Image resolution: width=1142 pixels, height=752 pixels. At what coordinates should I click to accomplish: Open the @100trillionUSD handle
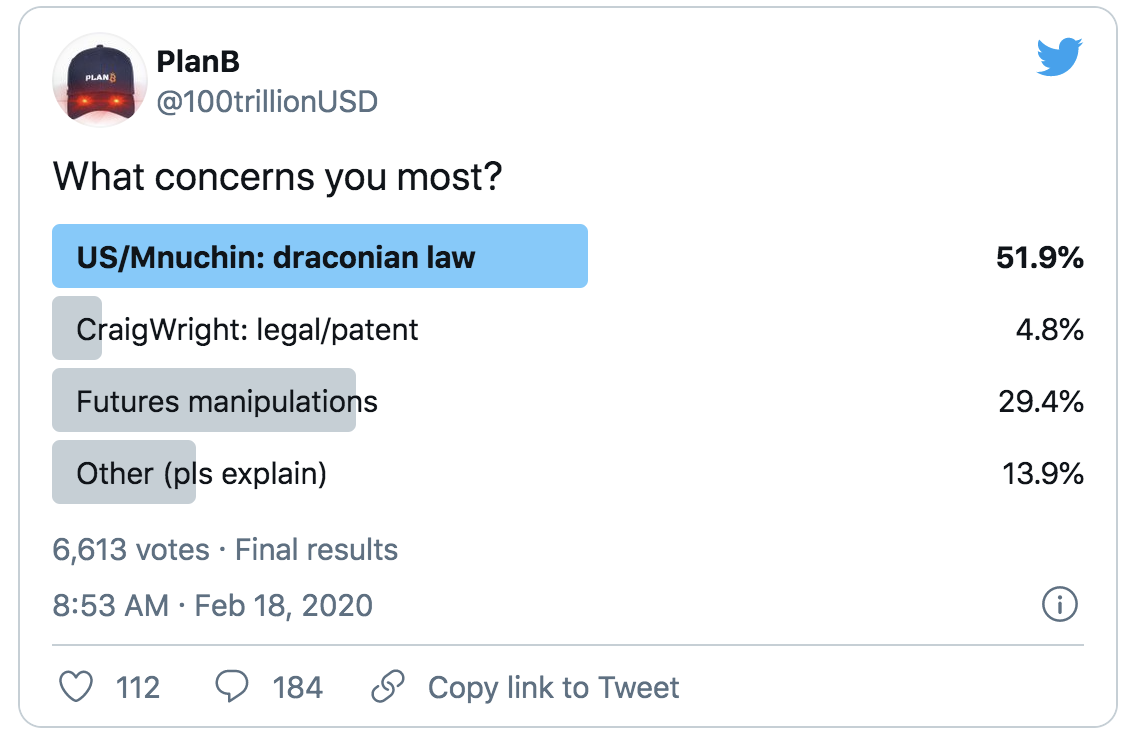point(267,101)
